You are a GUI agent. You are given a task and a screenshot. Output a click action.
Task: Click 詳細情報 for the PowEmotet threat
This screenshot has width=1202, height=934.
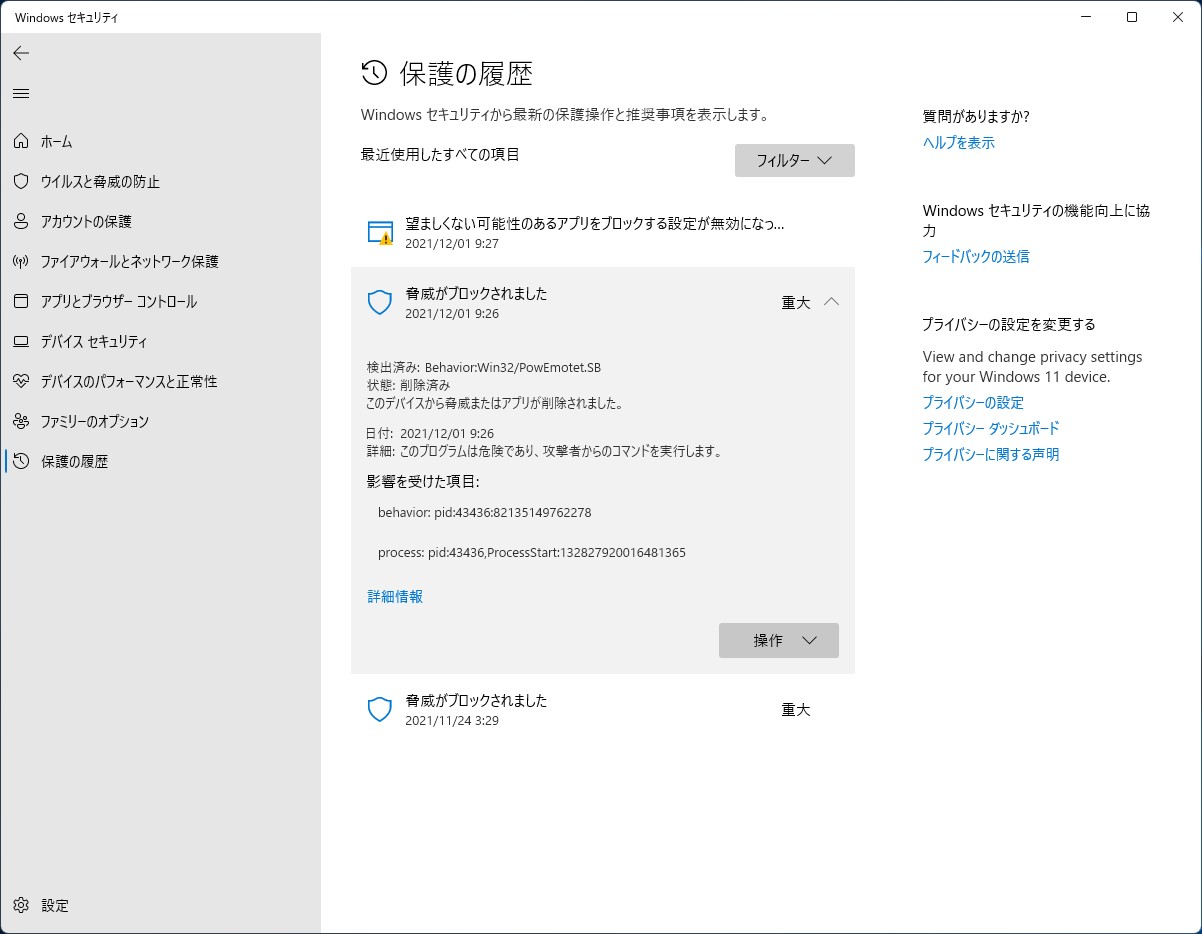[393, 596]
